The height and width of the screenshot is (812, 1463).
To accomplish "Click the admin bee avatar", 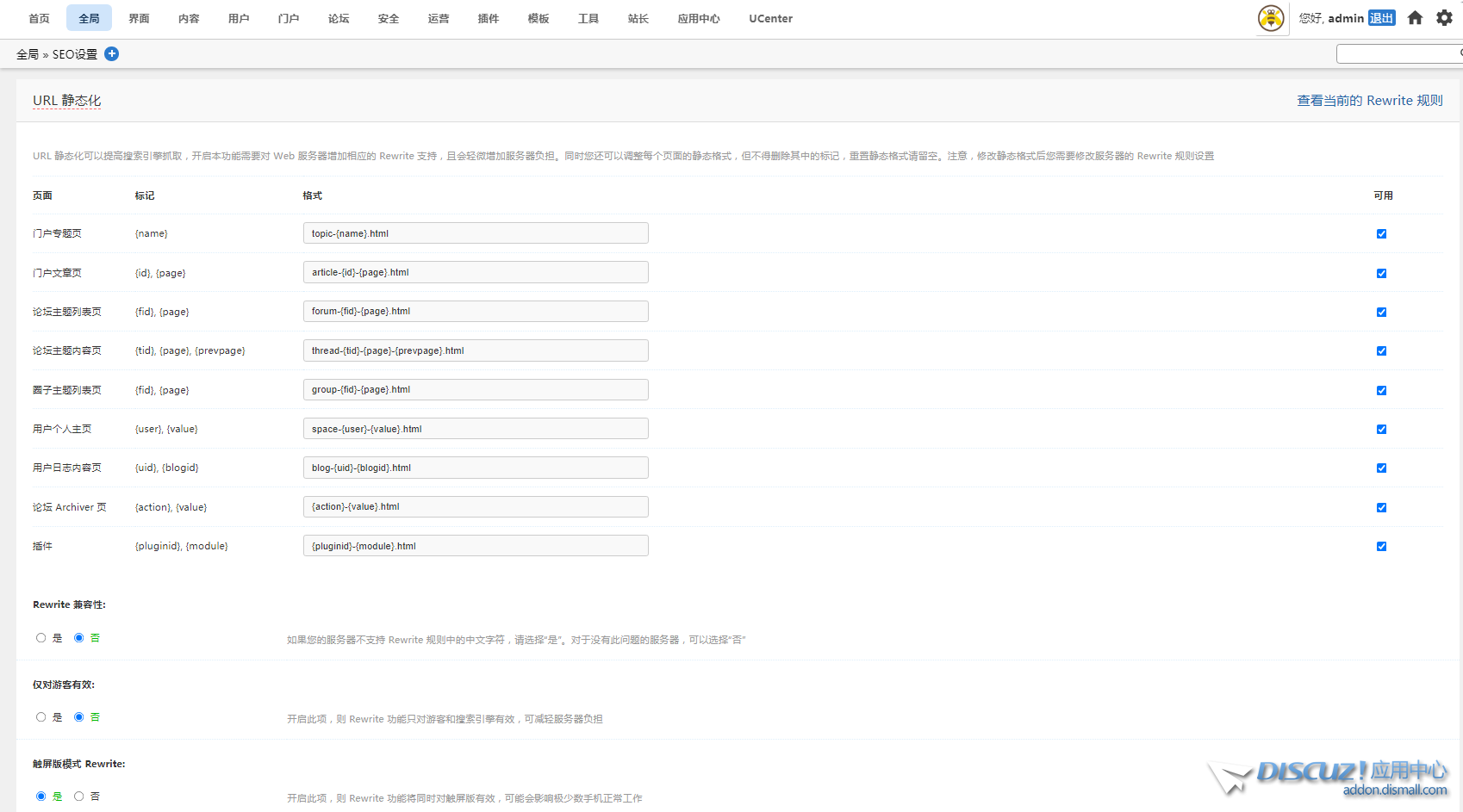I will (x=1271, y=18).
